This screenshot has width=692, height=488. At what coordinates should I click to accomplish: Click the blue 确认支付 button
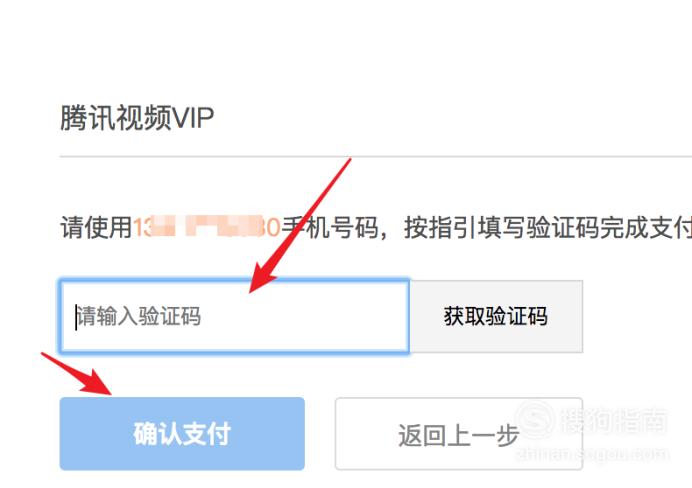point(182,434)
